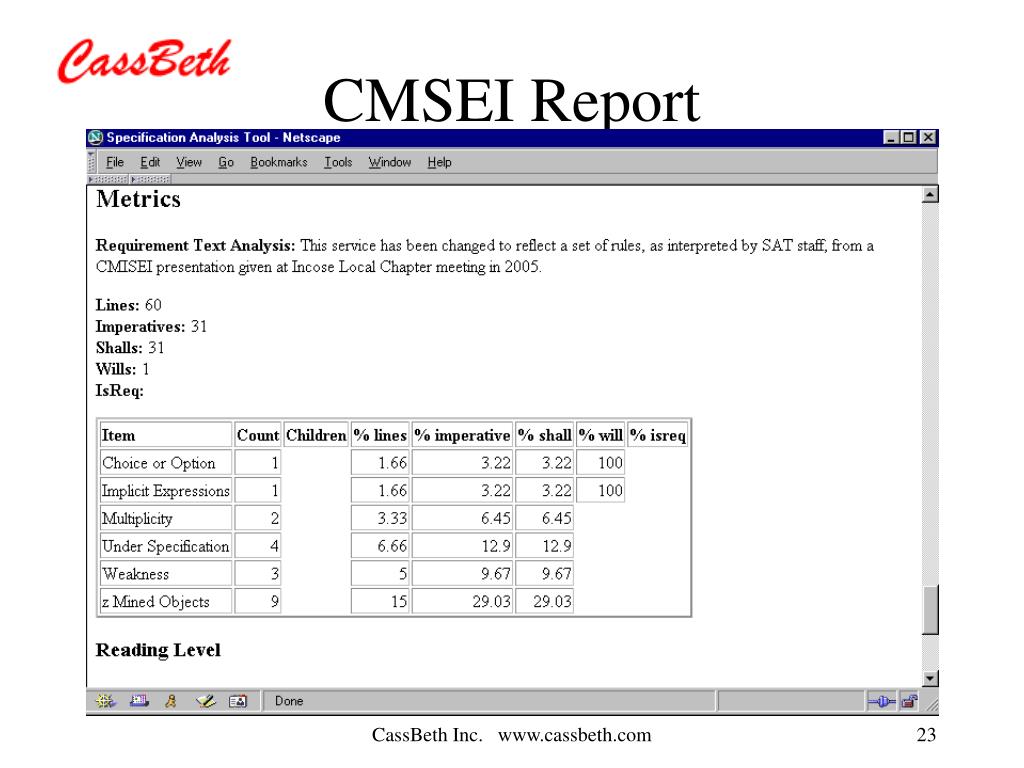Open the Tools menu
1024x768 pixels.
pos(338,162)
